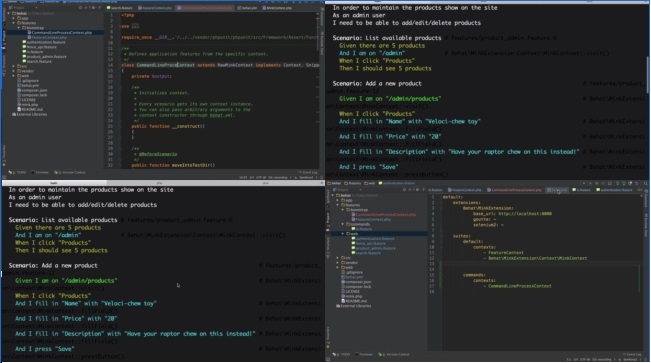Screen dimensions: 651x363
Task: Select search.feature in bottom-right IDE tree
Action: pyautogui.click(x=367, y=253)
